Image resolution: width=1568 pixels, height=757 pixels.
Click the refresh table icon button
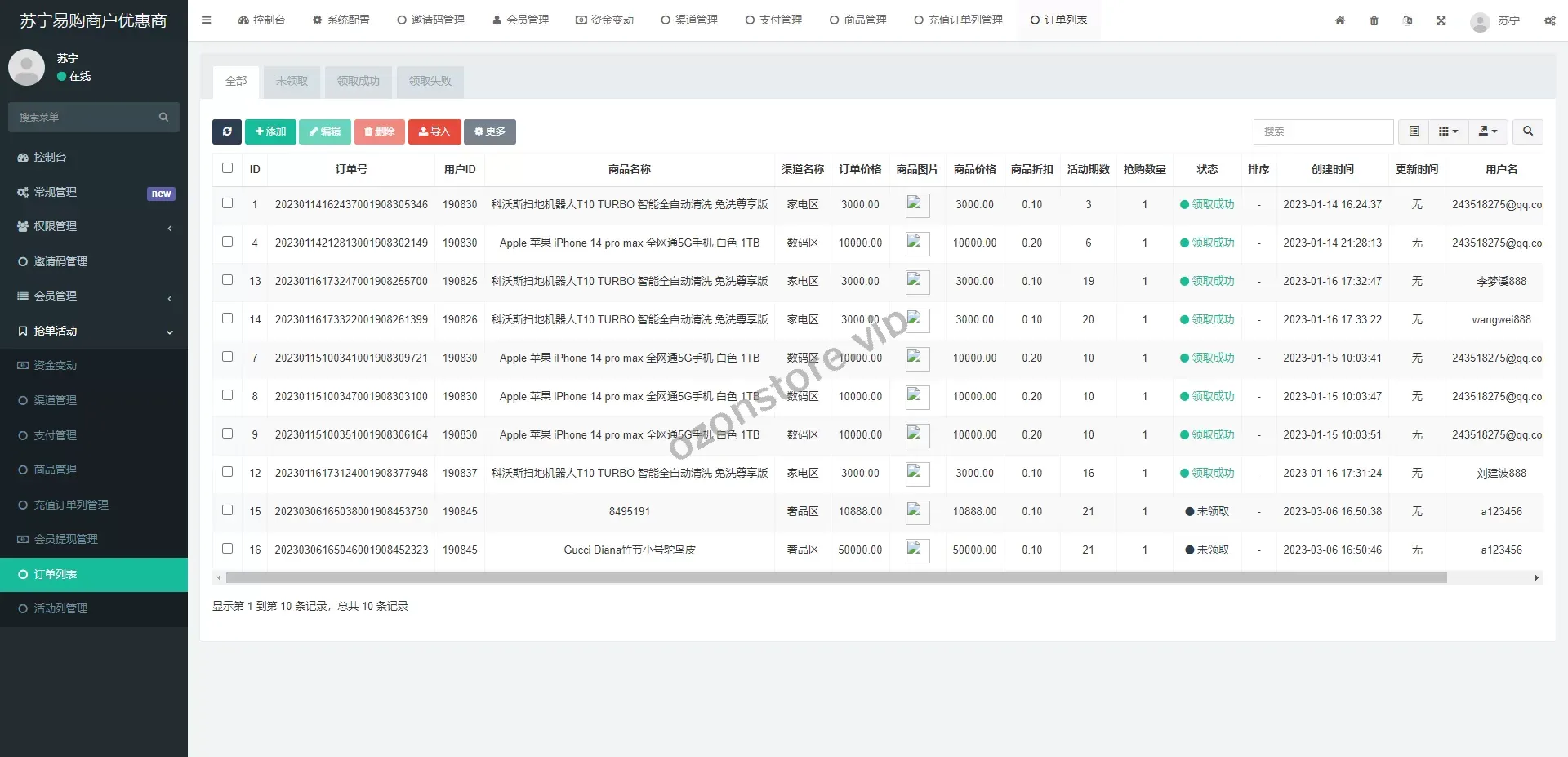tap(227, 131)
